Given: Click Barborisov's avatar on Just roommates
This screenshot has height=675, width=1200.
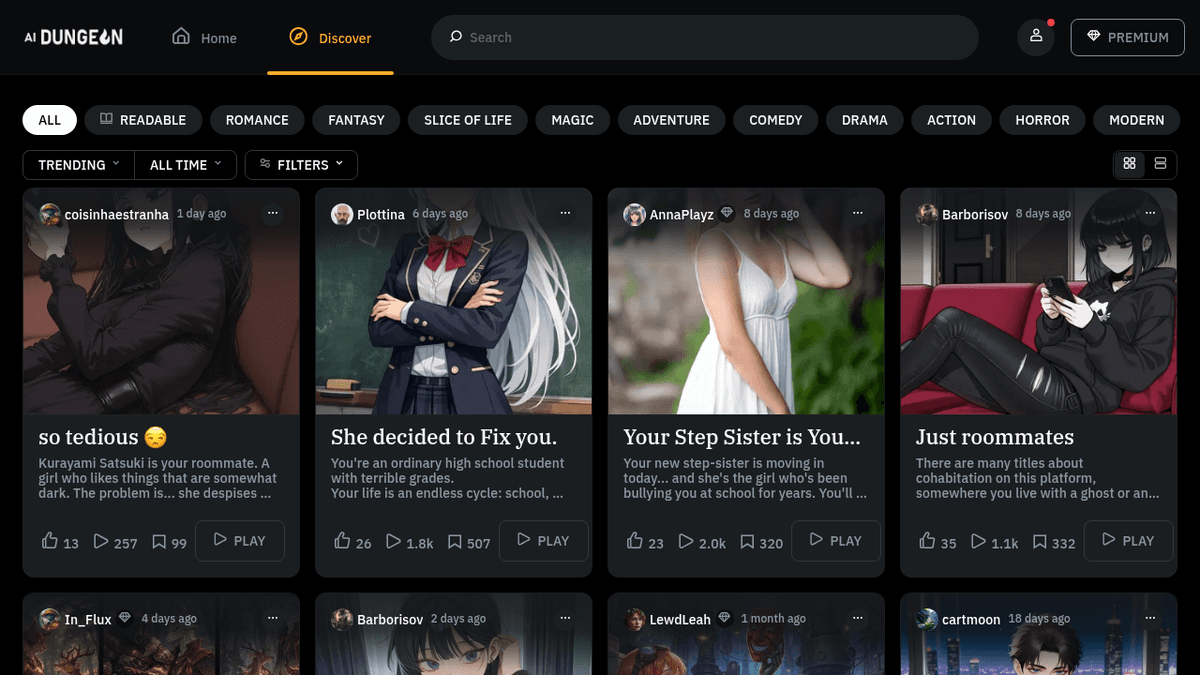Looking at the screenshot, I should (x=926, y=214).
